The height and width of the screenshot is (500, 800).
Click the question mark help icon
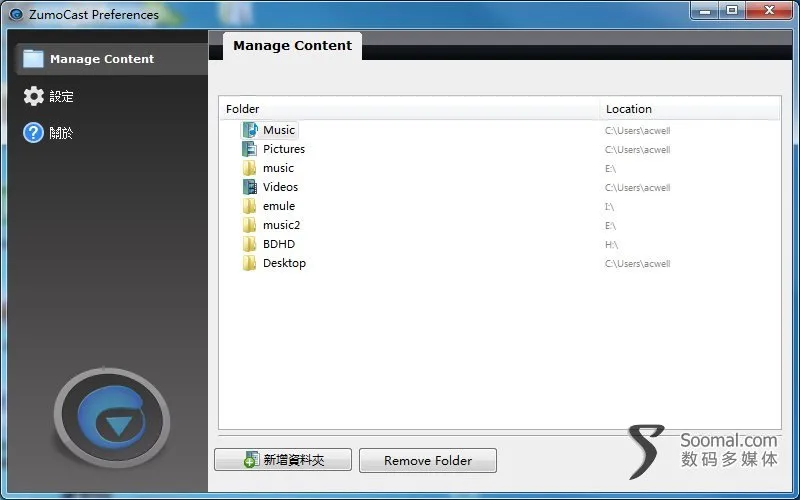pos(33,133)
